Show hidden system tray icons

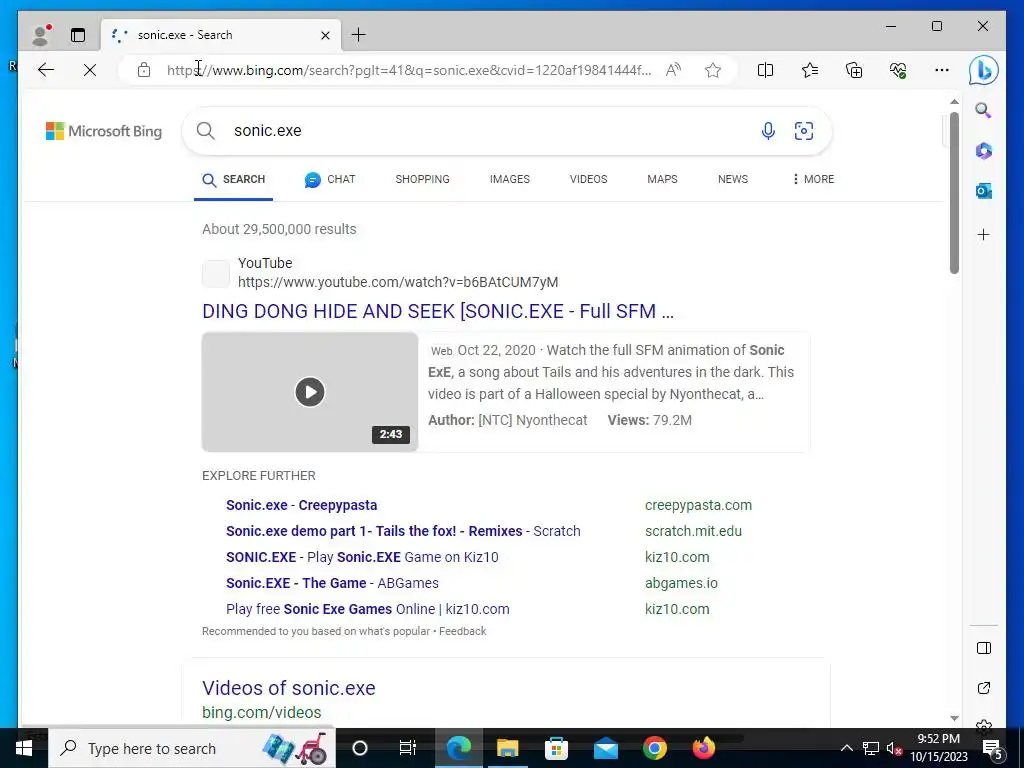(x=846, y=748)
